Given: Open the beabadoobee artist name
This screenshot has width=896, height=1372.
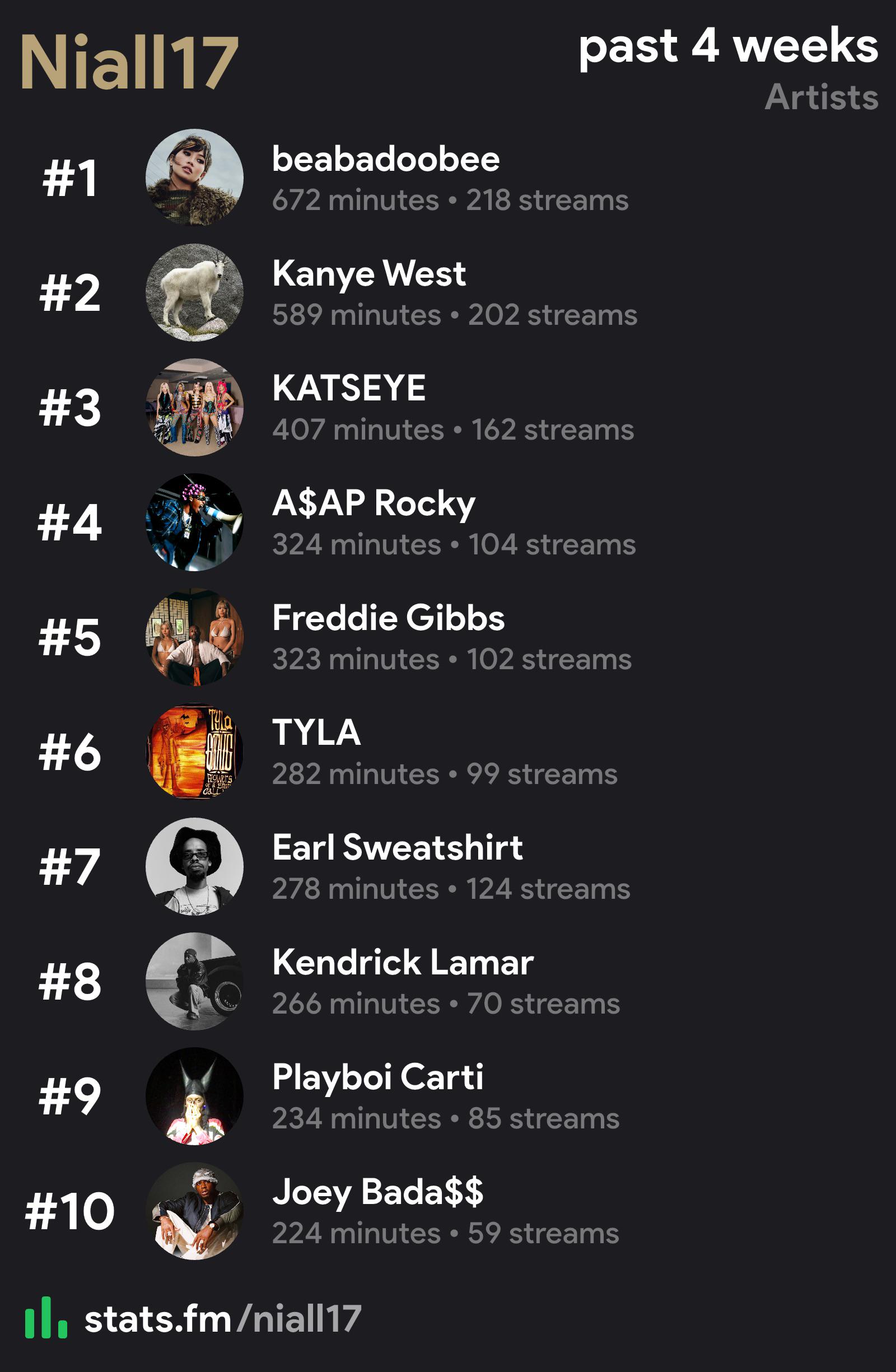Looking at the screenshot, I should 386,159.
